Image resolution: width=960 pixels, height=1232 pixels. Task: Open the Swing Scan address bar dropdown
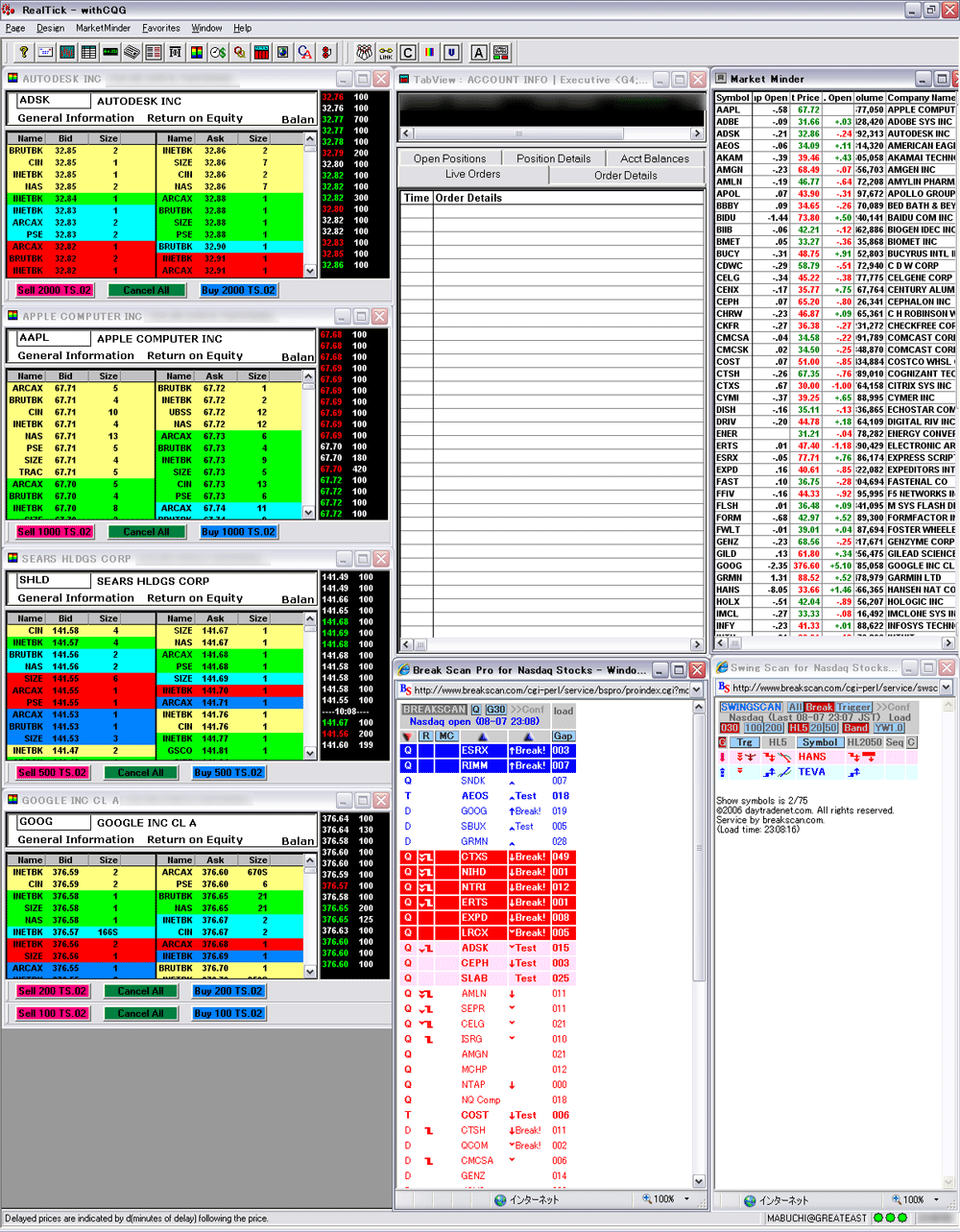(x=947, y=688)
